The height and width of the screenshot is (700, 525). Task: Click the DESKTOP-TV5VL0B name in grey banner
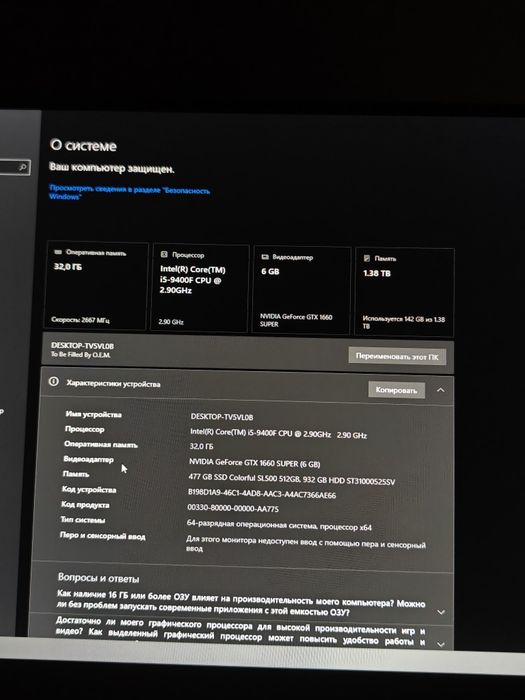[83, 346]
